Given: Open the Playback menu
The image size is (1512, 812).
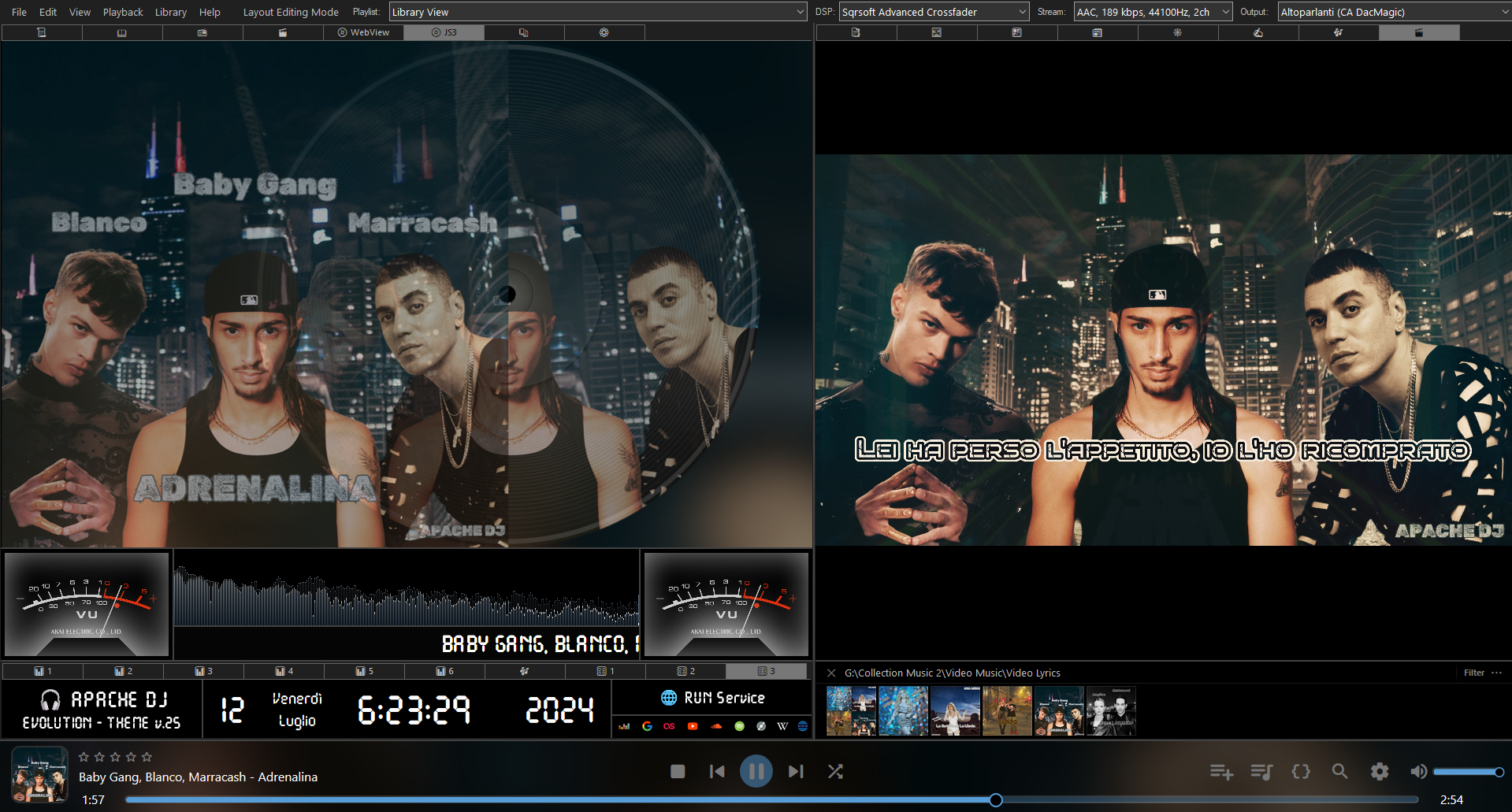Looking at the screenshot, I should click(x=123, y=12).
